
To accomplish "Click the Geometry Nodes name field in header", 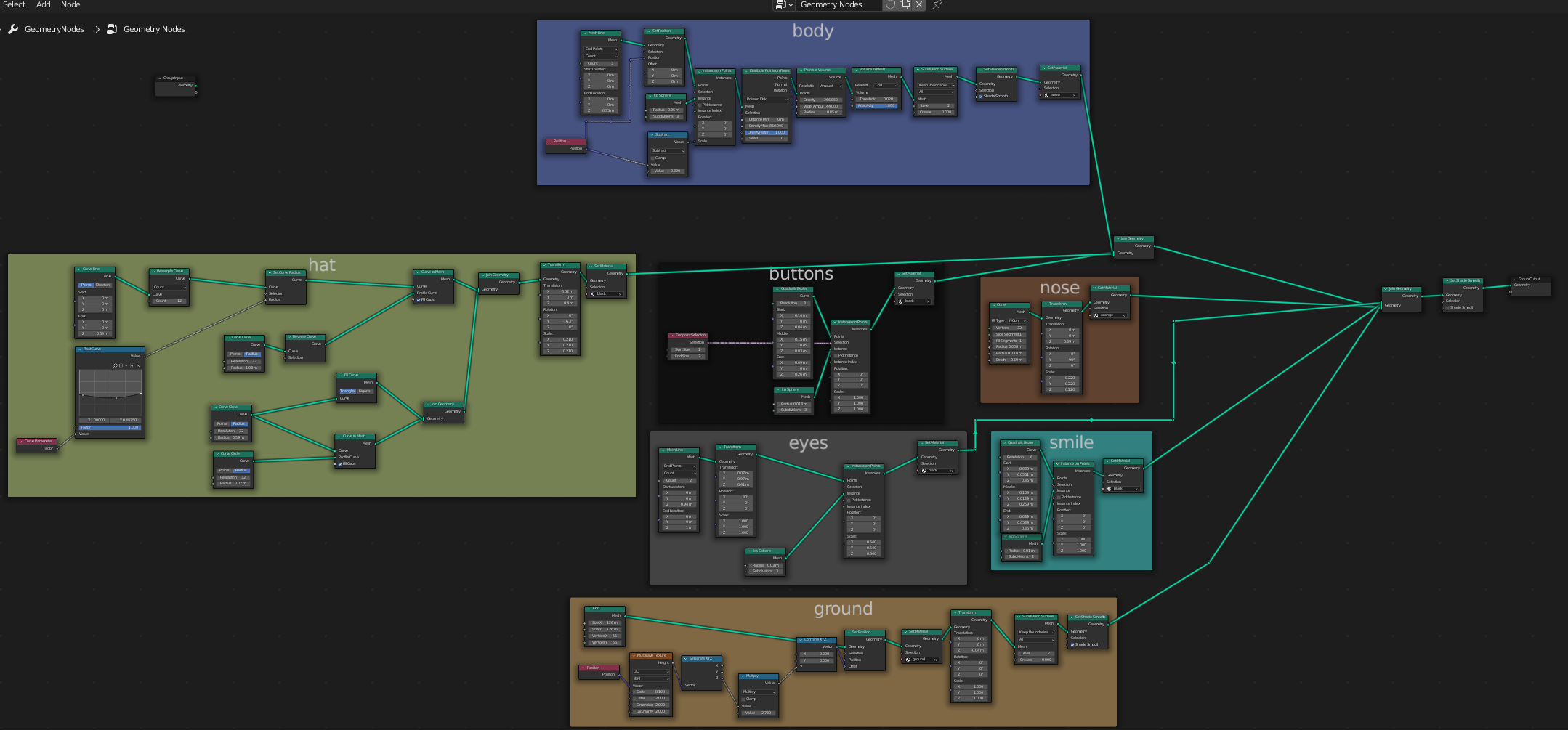I will point(839,4).
